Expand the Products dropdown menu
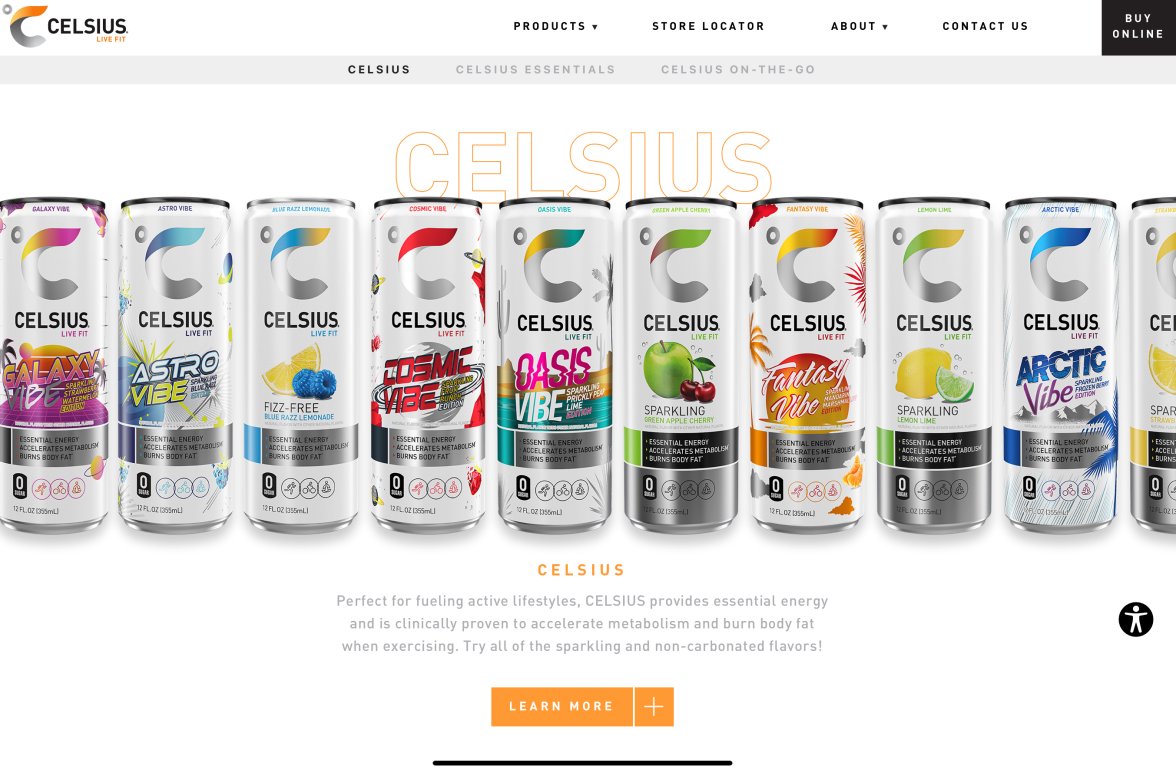The height and width of the screenshot is (772, 1176). tap(556, 26)
